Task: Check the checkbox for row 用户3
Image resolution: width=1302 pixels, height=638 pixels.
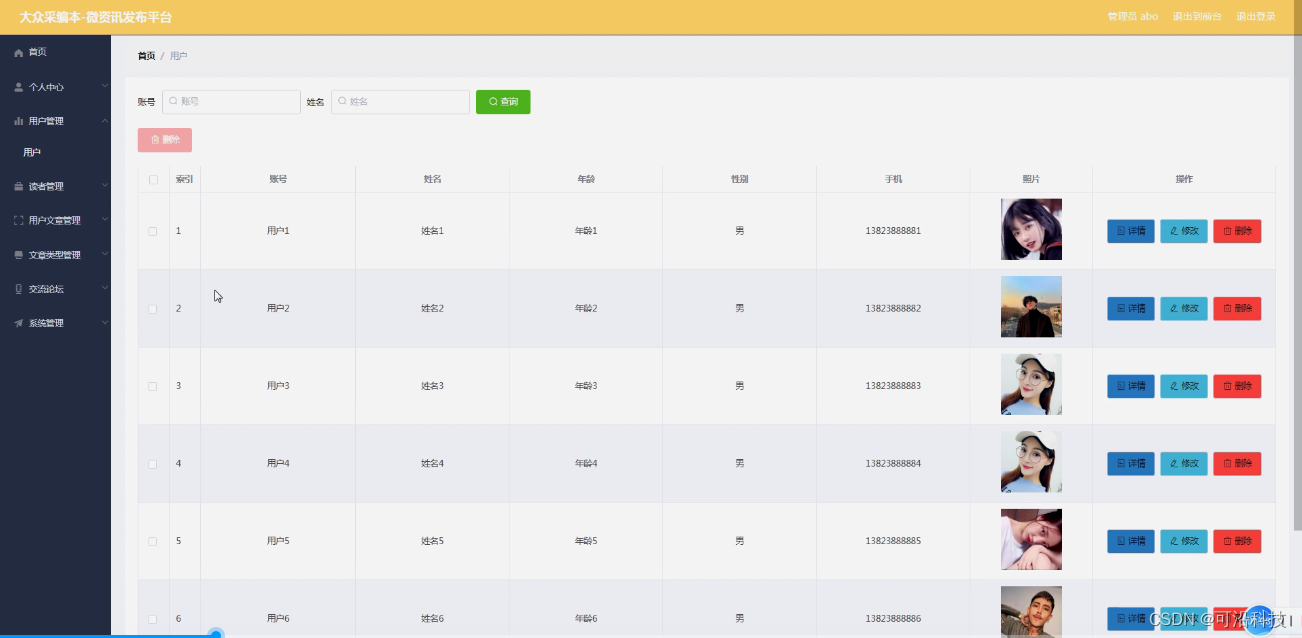Action: 153,386
